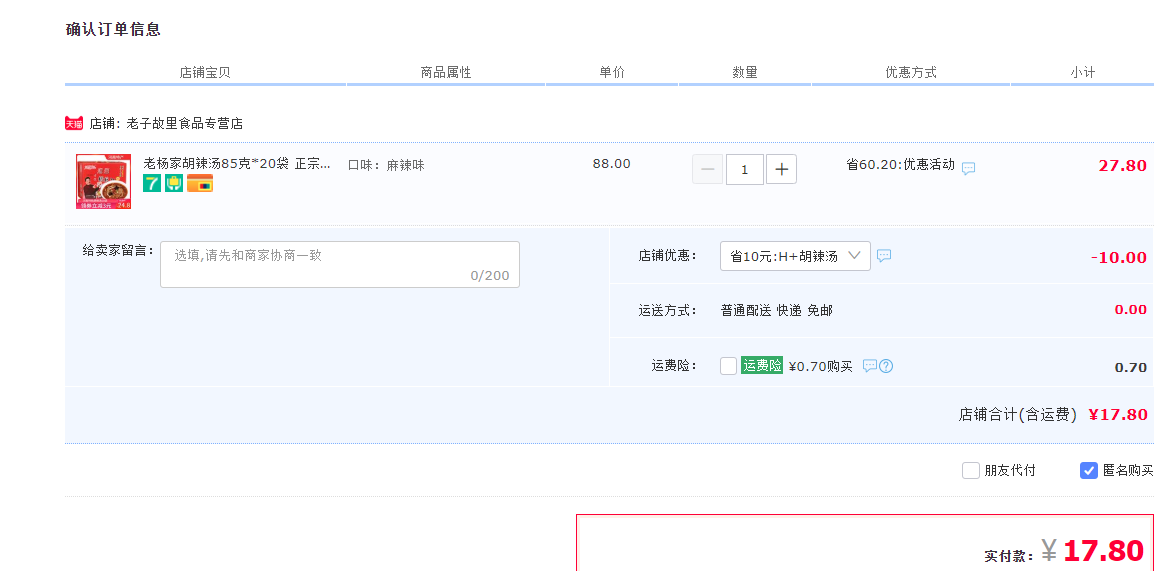Image resolution: width=1159 pixels, height=571 pixels.
Task: Click the 确认订单信息 heading
Action: click(113, 30)
